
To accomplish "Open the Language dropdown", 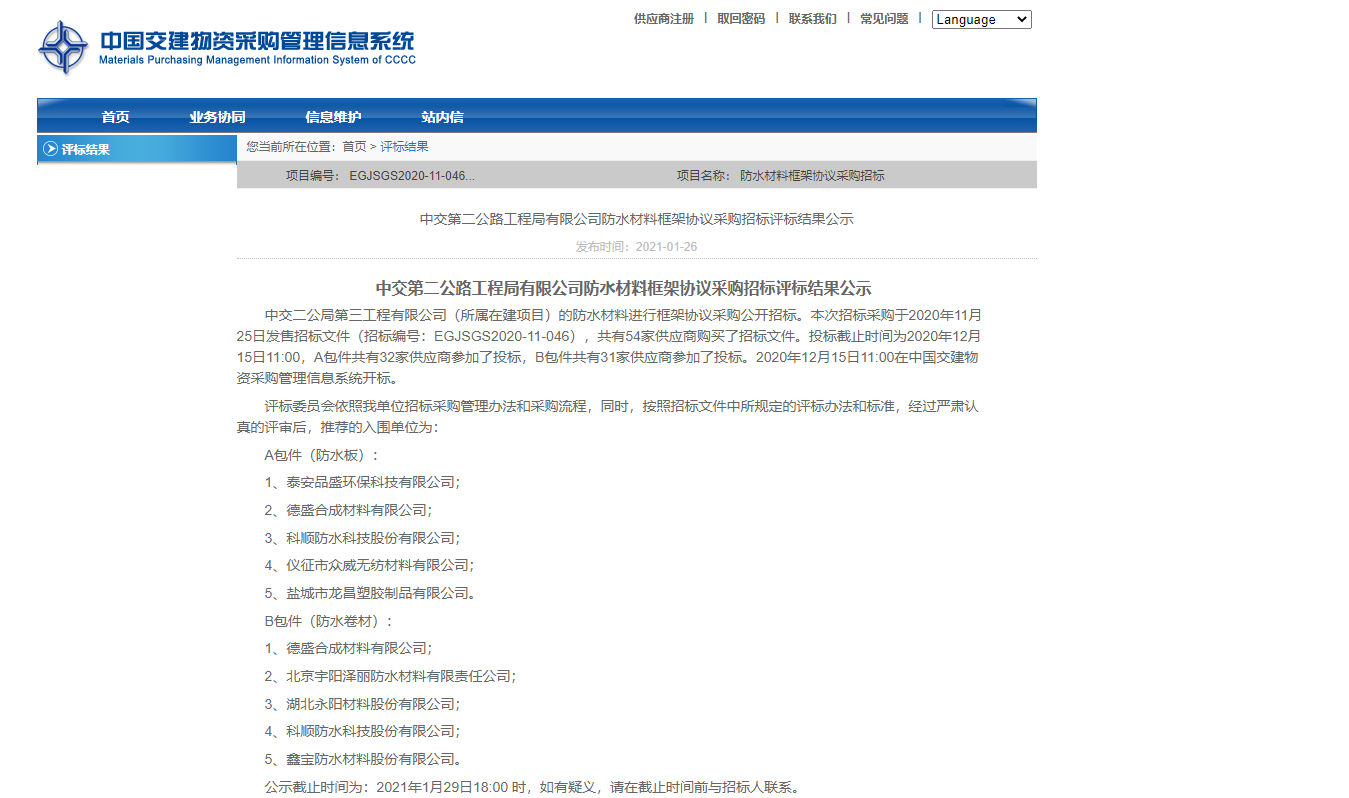I will [x=981, y=19].
